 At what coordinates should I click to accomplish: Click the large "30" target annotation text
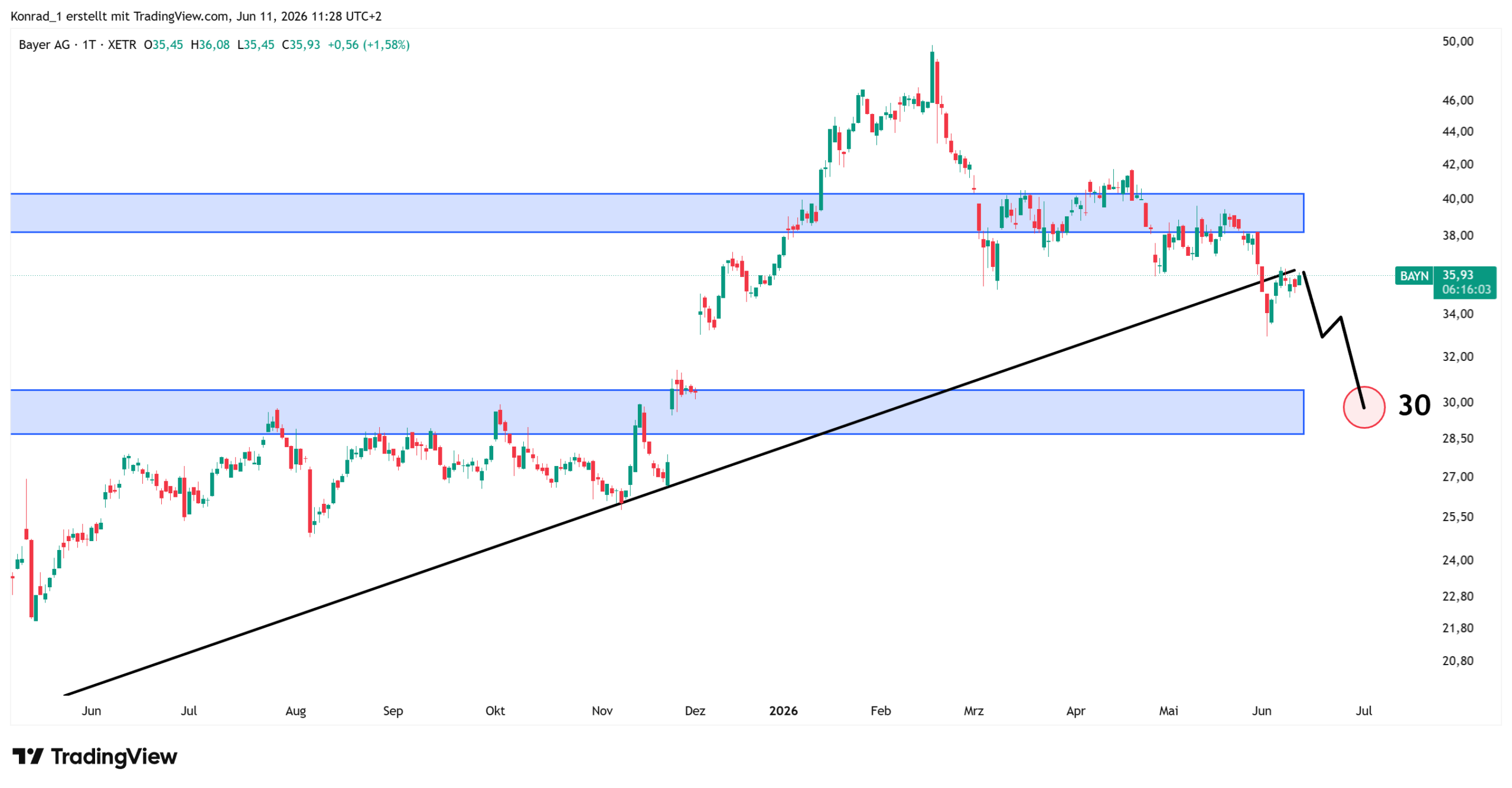point(1414,405)
